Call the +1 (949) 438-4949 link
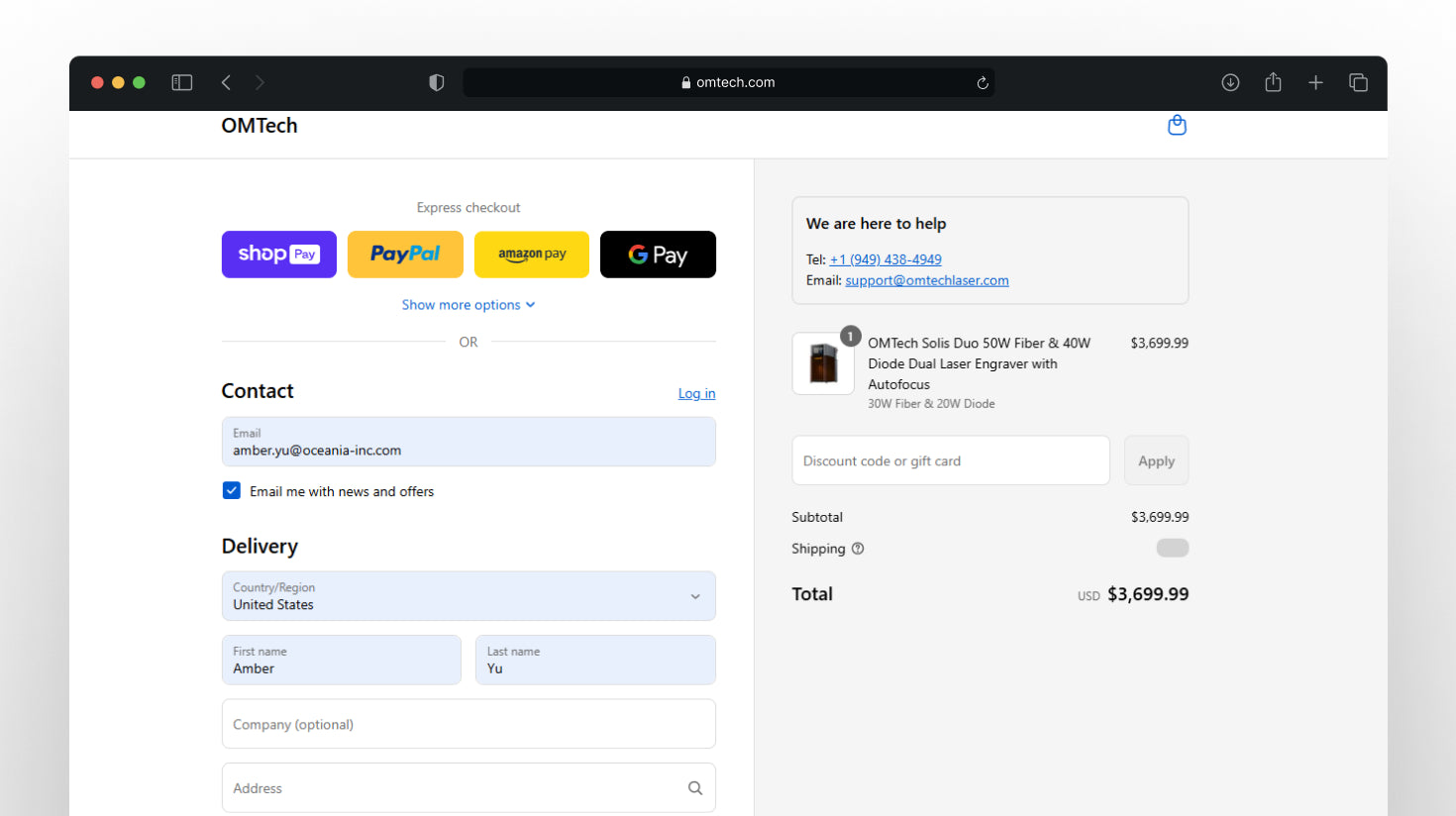Viewport: 1456px width, 816px height. pos(885,259)
